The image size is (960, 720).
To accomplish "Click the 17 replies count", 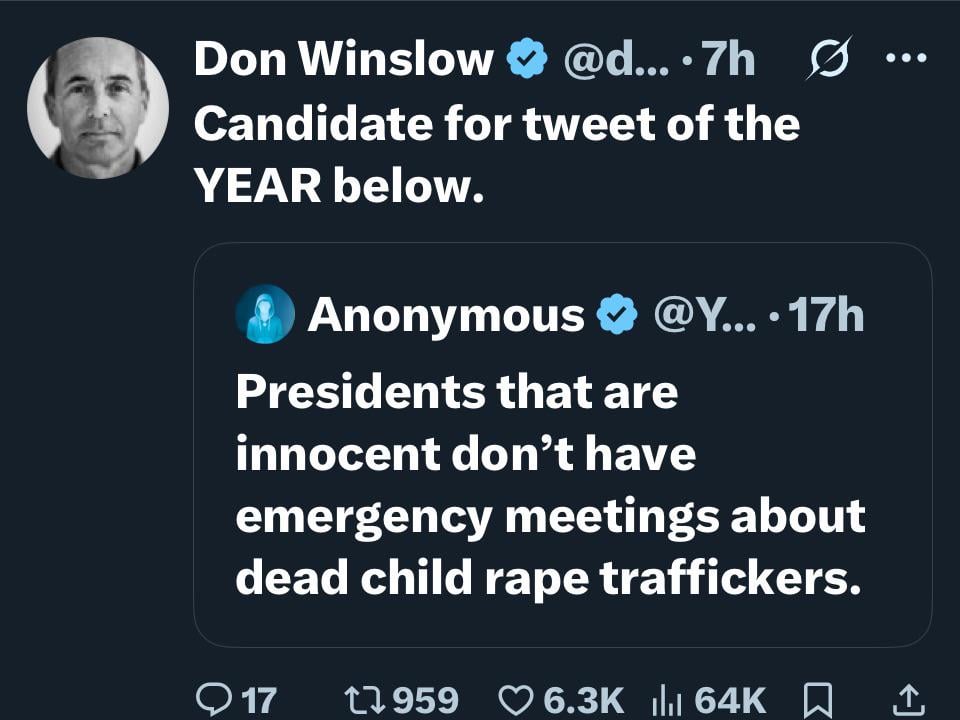I will click(x=259, y=699).
